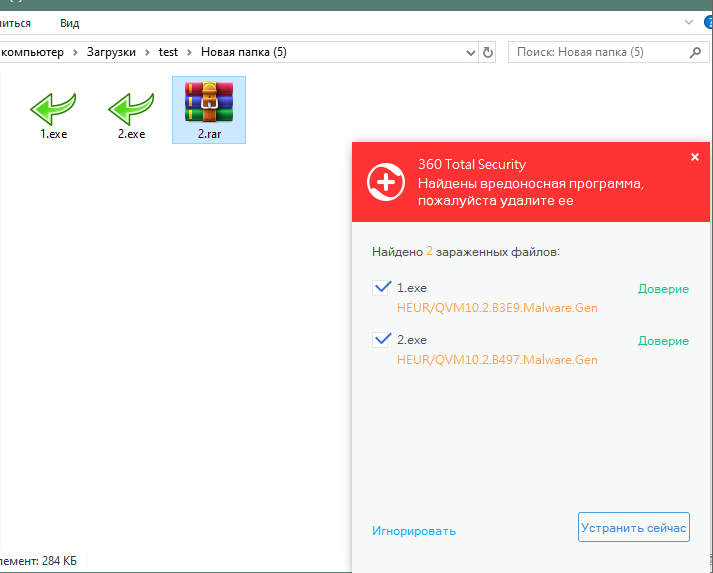The height and width of the screenshot is (573, 713).
Task: Close the 360 Total Security alert
Action: click(695, 157)
